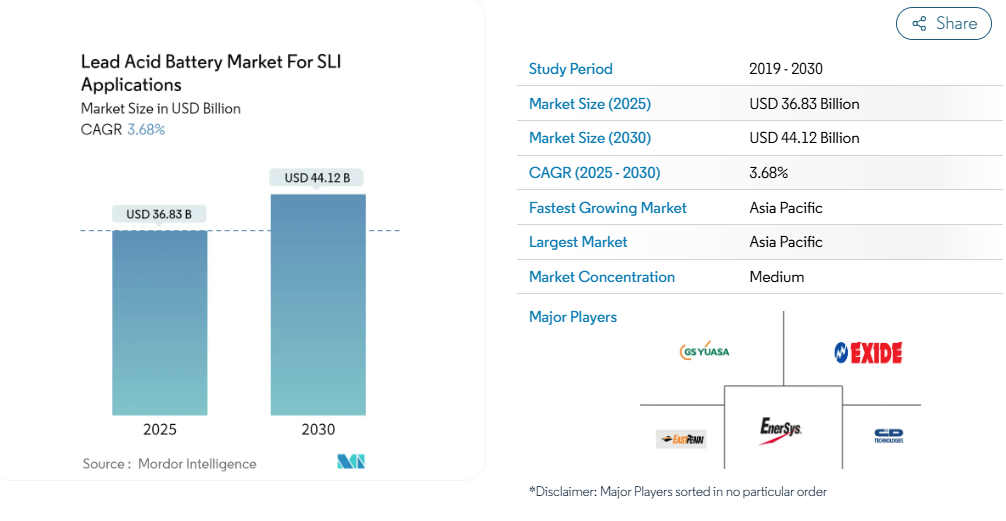Click the USD 36.83 B label
Viewport: 1006px width, 521px height.
(x=159, y=214)
